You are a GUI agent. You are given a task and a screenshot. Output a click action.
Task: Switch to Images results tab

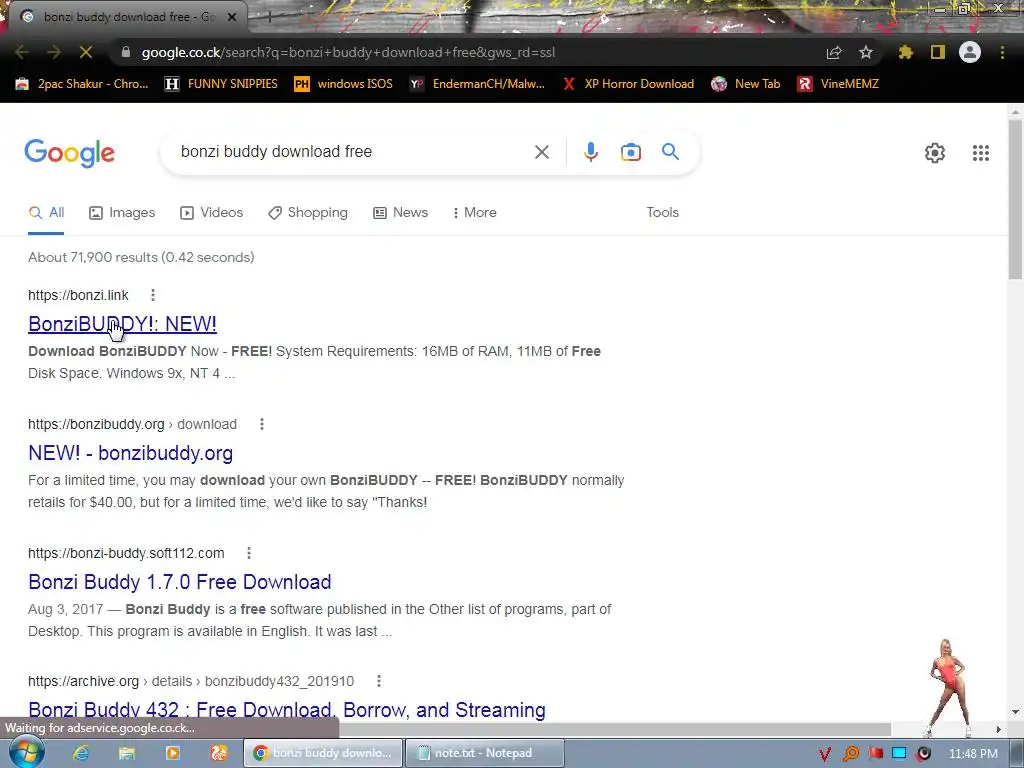[x=122, y=212]
